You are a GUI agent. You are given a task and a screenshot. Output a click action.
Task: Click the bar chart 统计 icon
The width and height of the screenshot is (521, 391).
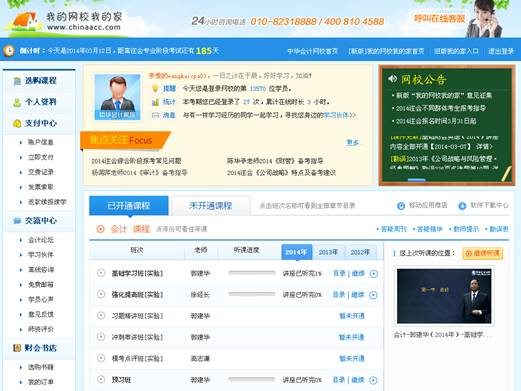(155, 102)
